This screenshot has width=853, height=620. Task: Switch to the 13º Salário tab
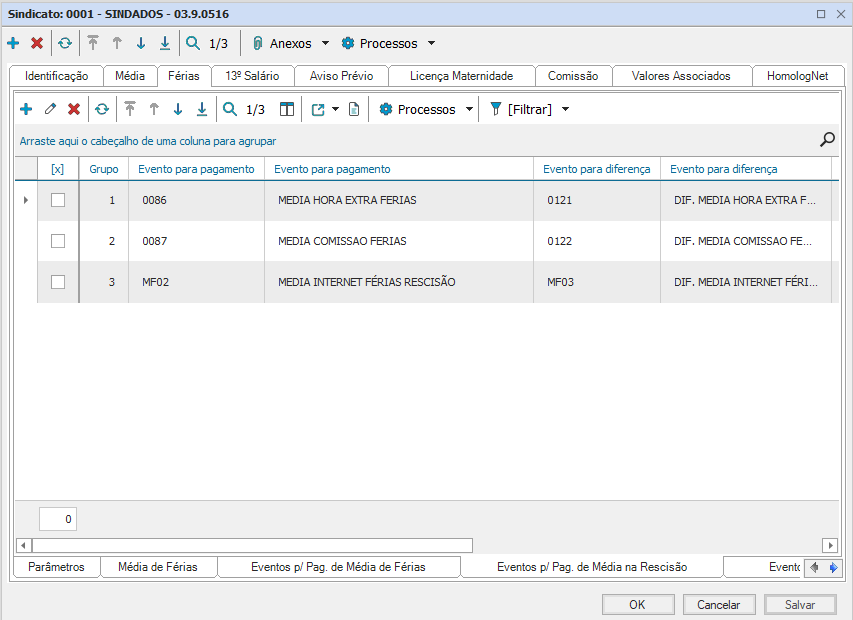click(252, 76)
